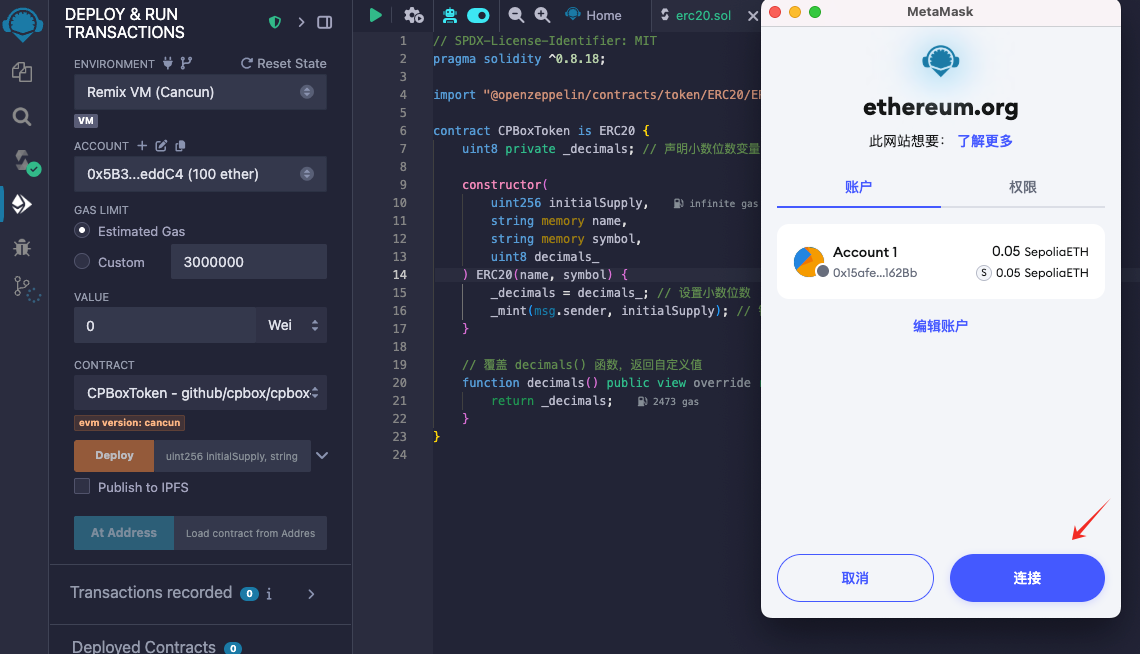
Task: Zoom in the editor font
Action: (x=542, y=15)
